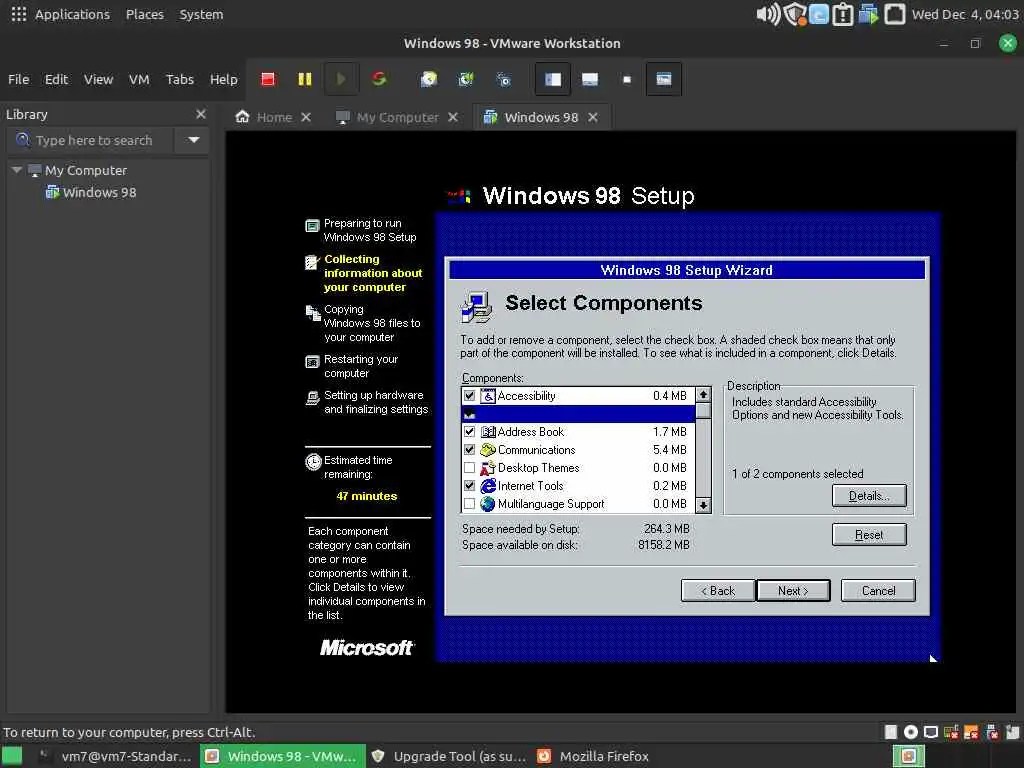Collapse the My Computer tree node
This screenshot has width=1024, height=768.
click(17, 170)
